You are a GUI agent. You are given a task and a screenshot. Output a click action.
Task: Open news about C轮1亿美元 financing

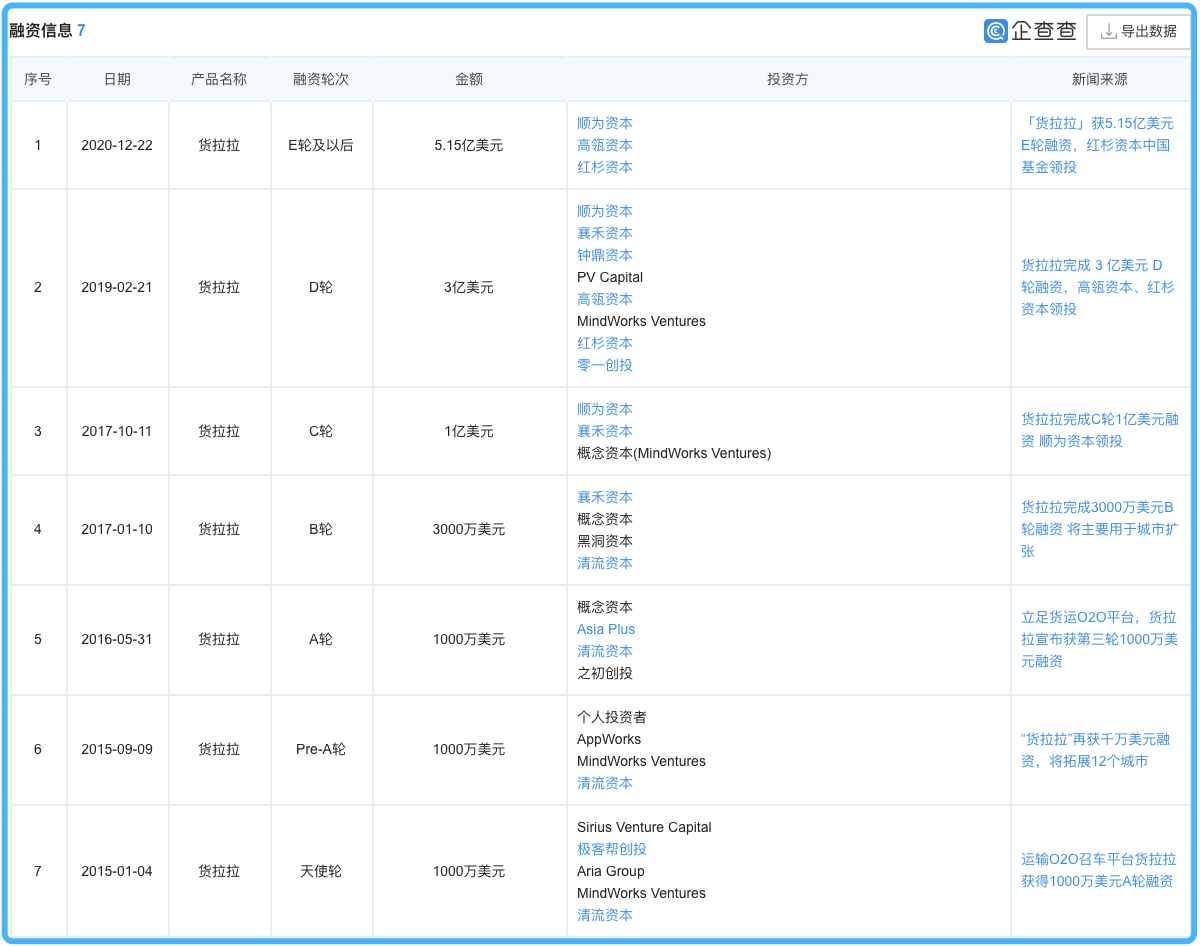pyautogui.click(x=1098, y=431)
